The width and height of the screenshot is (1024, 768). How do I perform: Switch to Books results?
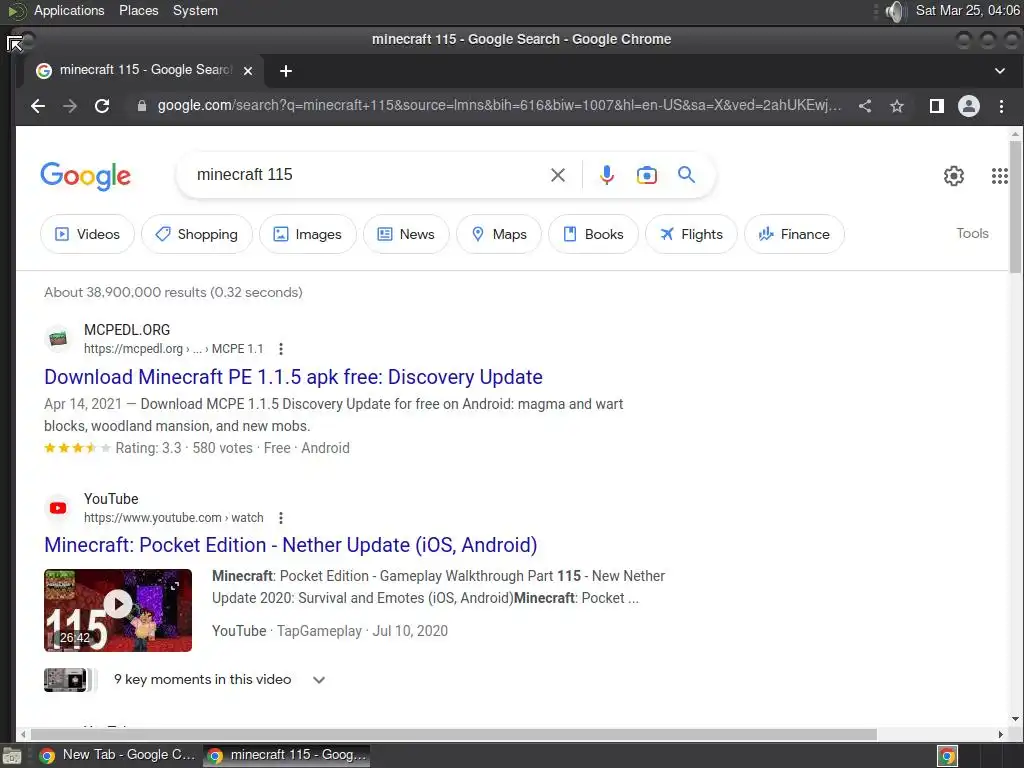tap(593, 234)
